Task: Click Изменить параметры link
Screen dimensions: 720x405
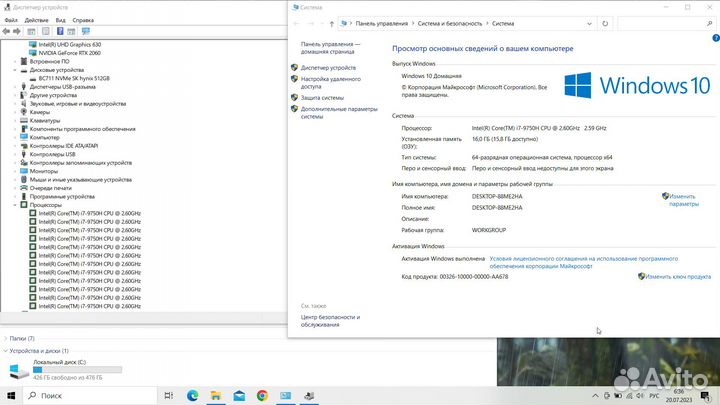Action: click(683, 200)
